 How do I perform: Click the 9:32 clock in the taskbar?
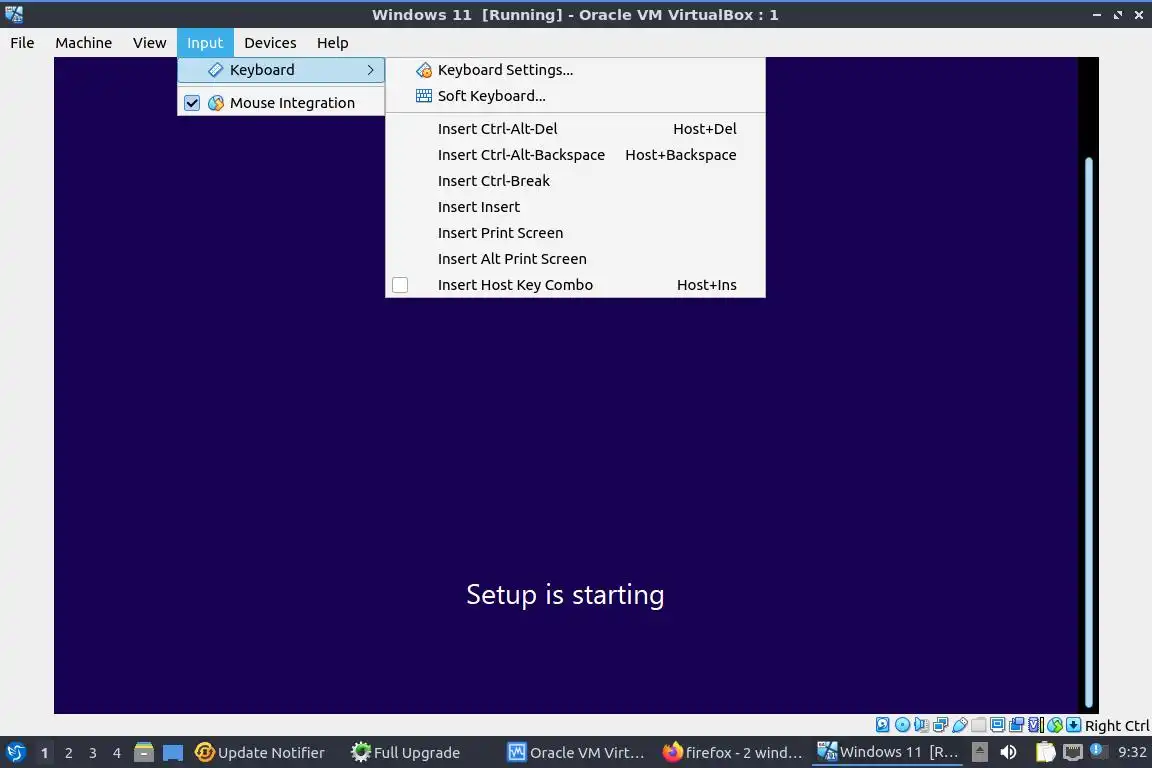pos(1132,752)
